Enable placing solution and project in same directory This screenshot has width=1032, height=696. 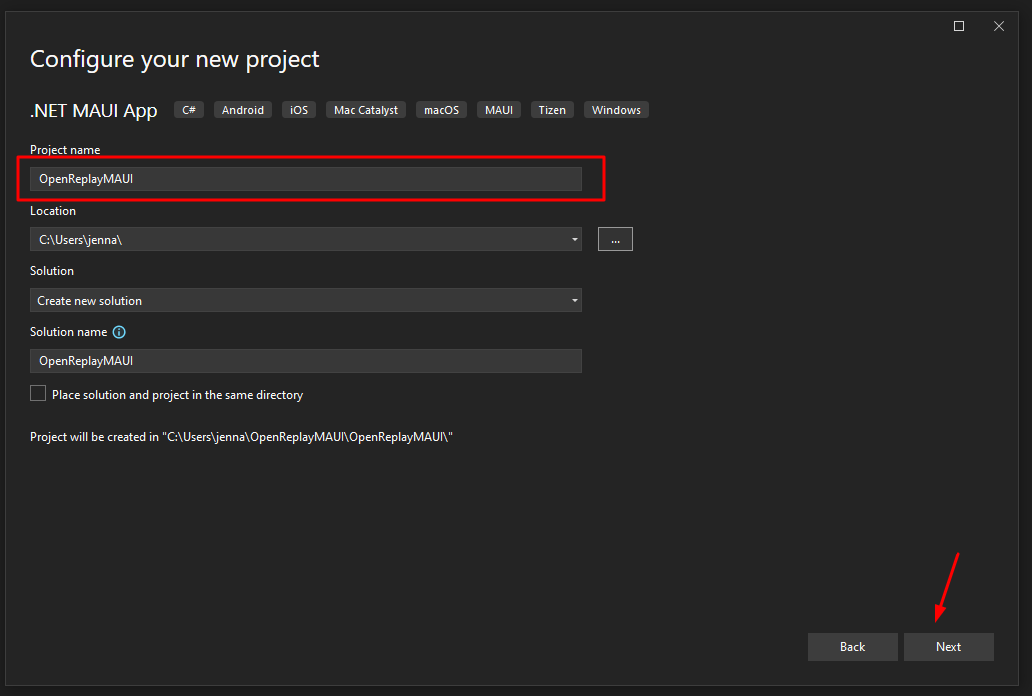(38, 394)
